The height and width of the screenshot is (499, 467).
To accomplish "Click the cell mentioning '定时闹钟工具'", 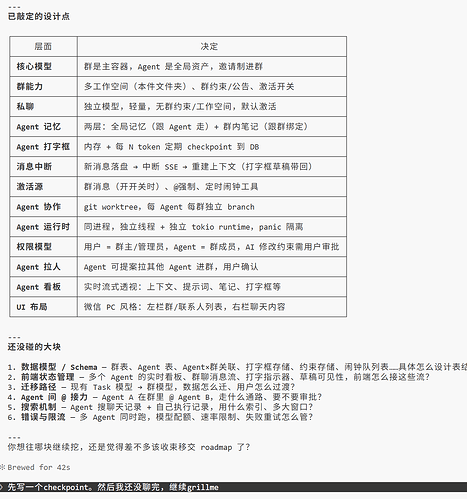I will (212, 186).
